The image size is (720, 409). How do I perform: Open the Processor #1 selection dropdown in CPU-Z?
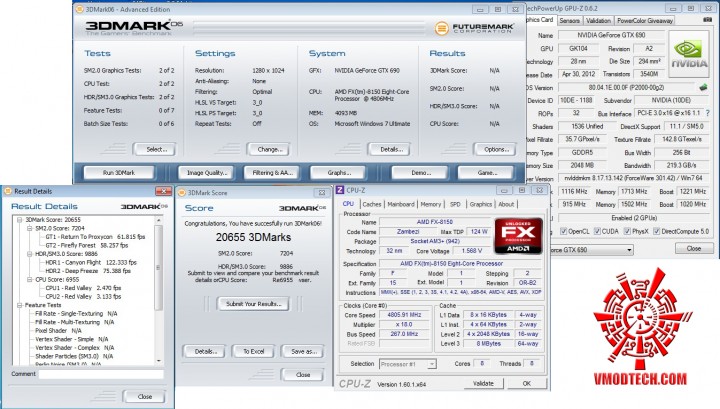(431, 364)
